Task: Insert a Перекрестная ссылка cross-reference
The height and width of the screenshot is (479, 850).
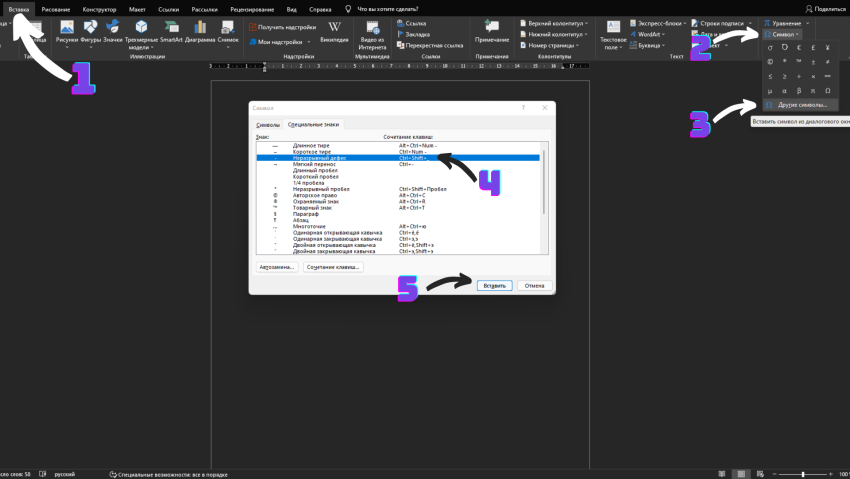Action: click(430, 46)
